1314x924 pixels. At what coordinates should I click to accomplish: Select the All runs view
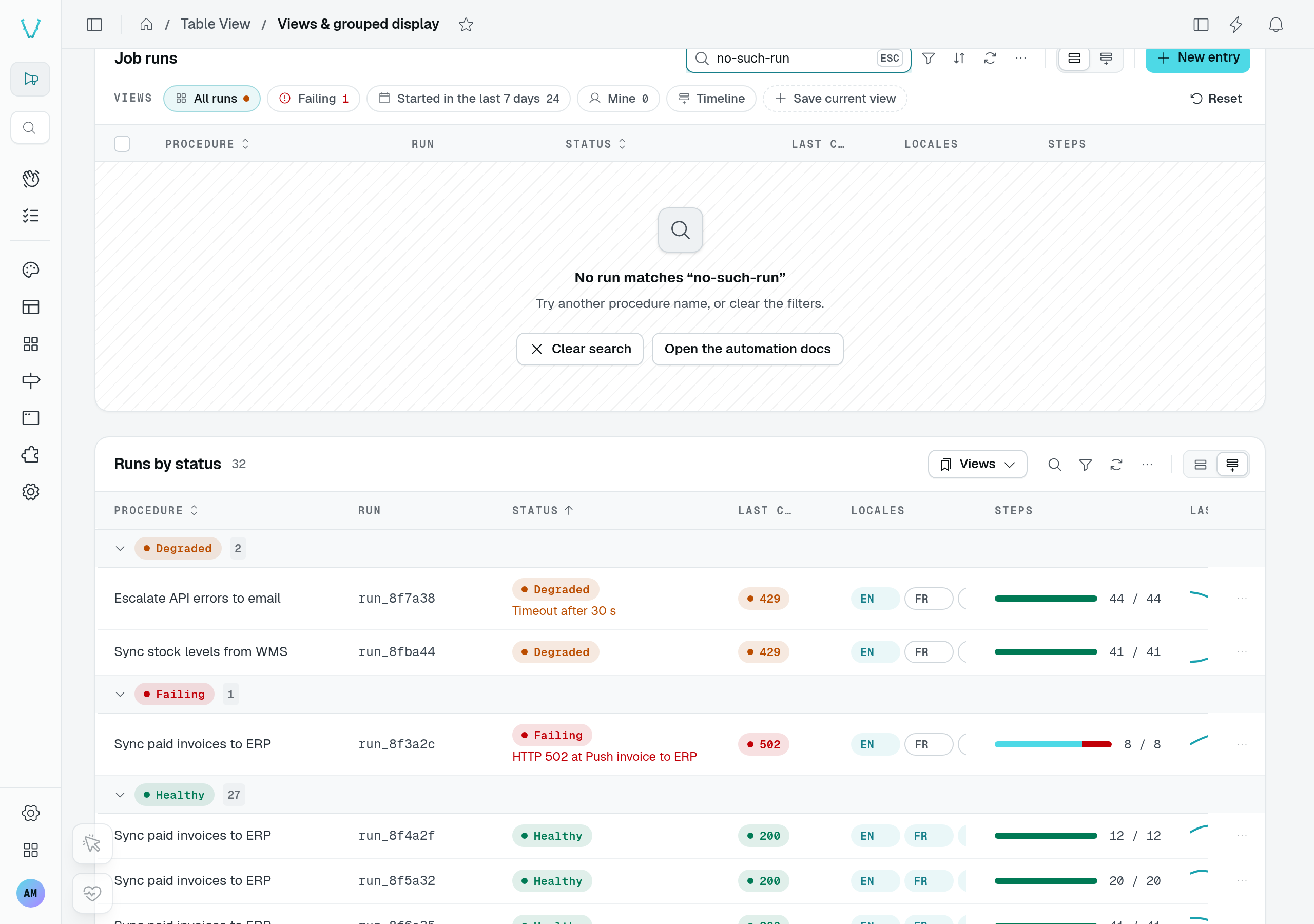[x=212, y=99]
